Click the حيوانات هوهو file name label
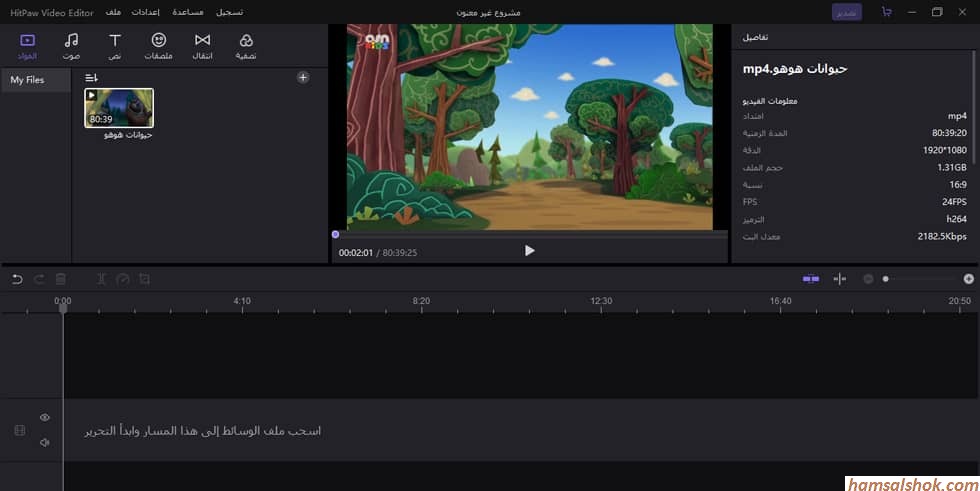Image resolution: width=980 pixels, height=491 pixels. pos(128,135)
